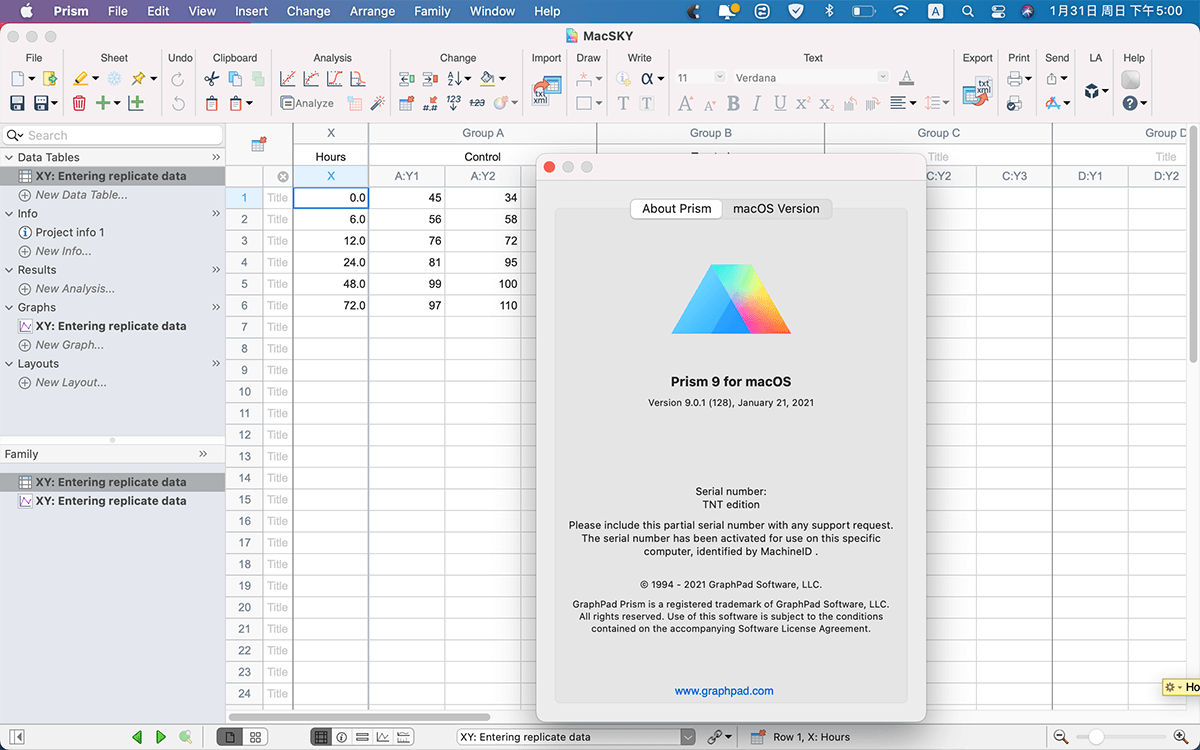Click the Cut scissors icon in Clipboard
Image resolution: width=1200 pixels, height=750 pixels.
point(211,78)
